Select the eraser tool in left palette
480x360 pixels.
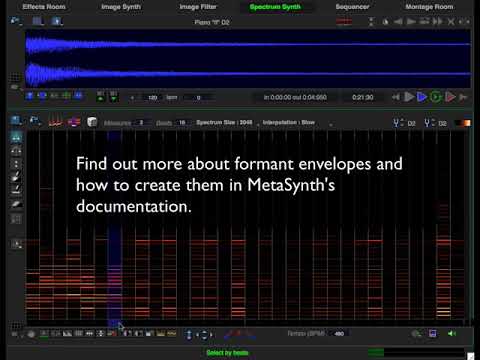pos(16,204)
